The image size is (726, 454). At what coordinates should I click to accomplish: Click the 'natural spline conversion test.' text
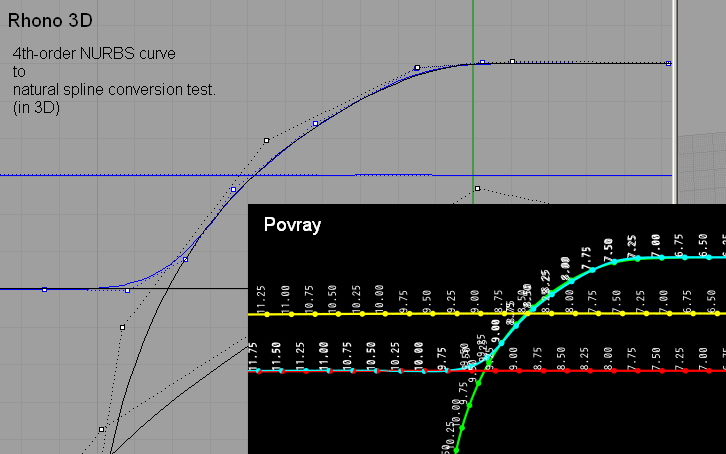(x=113, y=90)
